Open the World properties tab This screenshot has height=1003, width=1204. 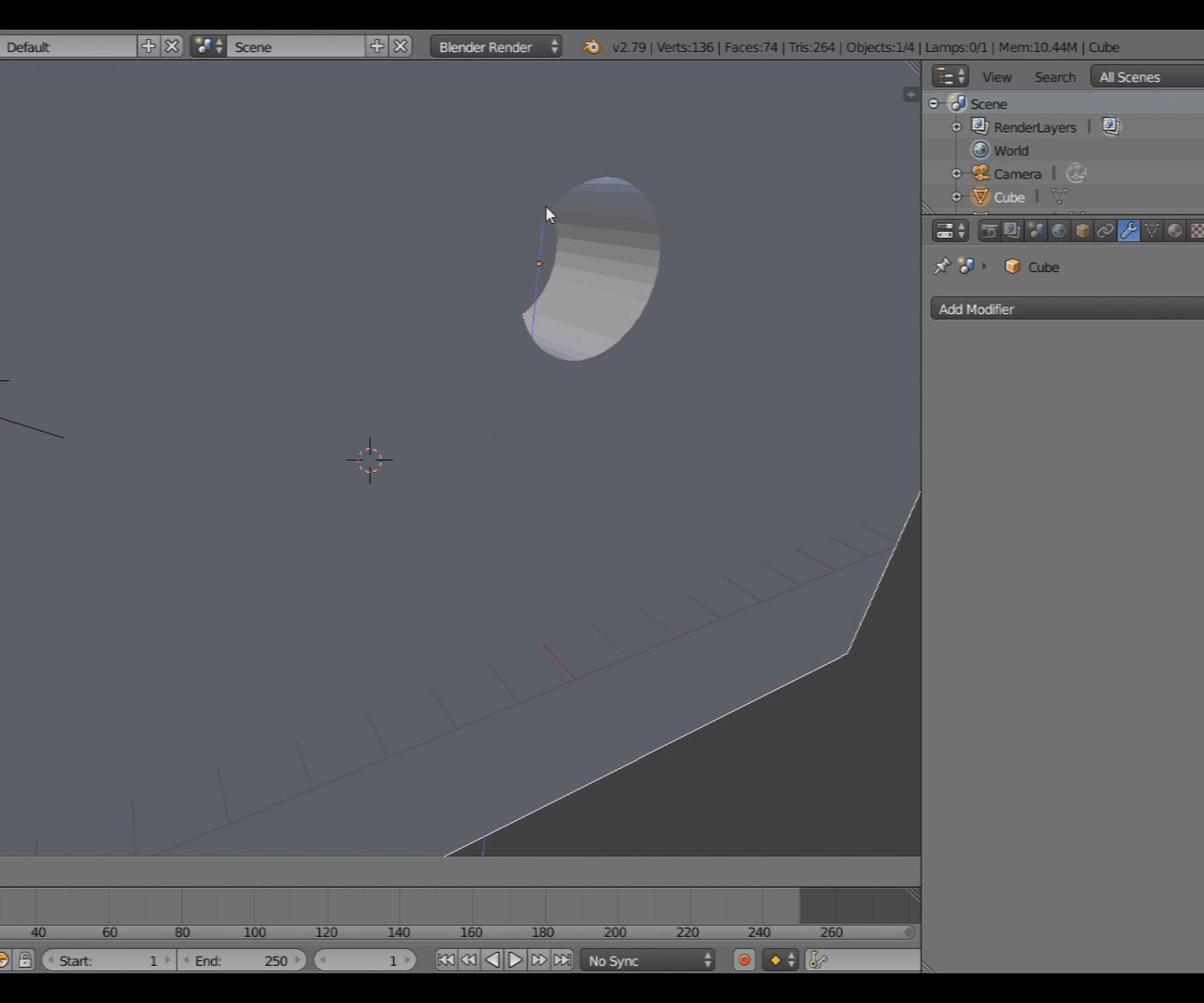pos(1058,230)
